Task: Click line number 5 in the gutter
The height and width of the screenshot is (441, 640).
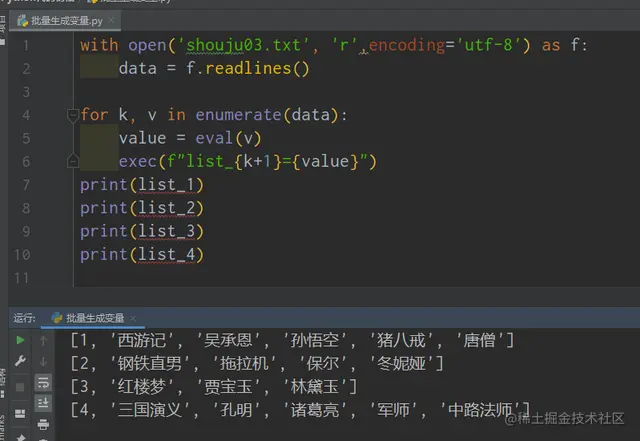Action: point(26,138)
